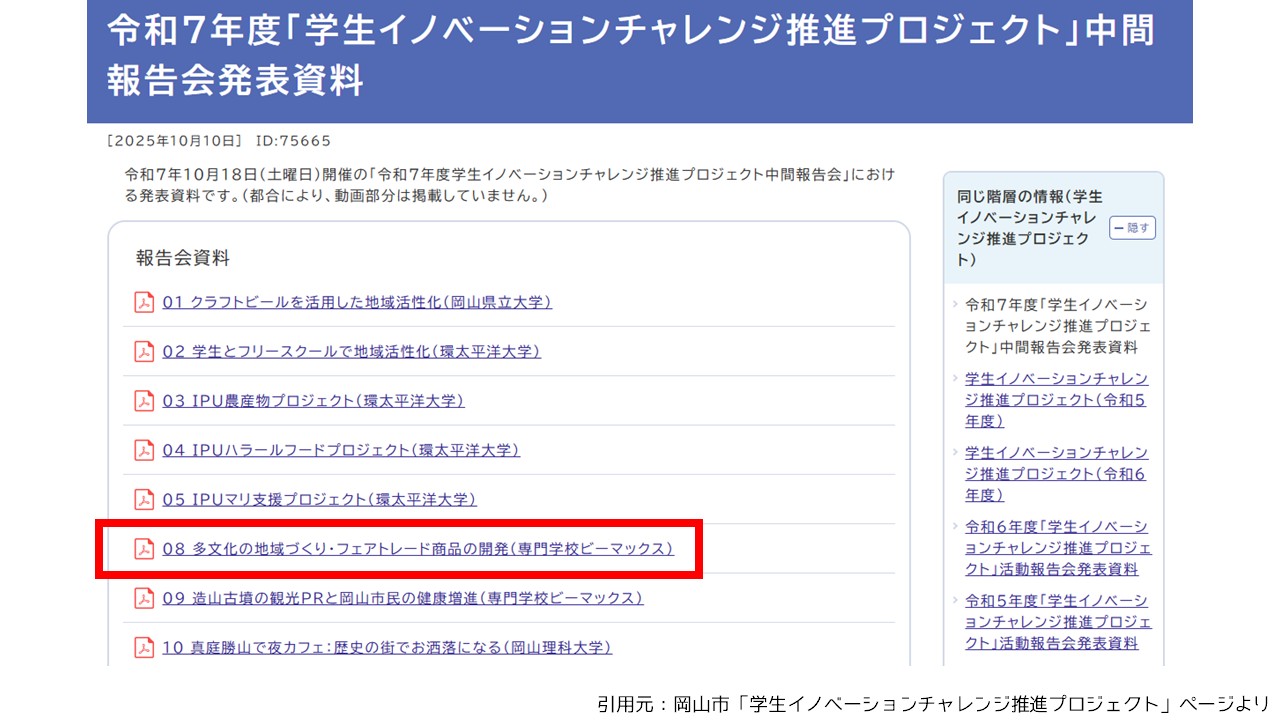Collapse sidebar with the 隠す button
This screenshot has width=1280, height=720.
[x=1132, y=228]
